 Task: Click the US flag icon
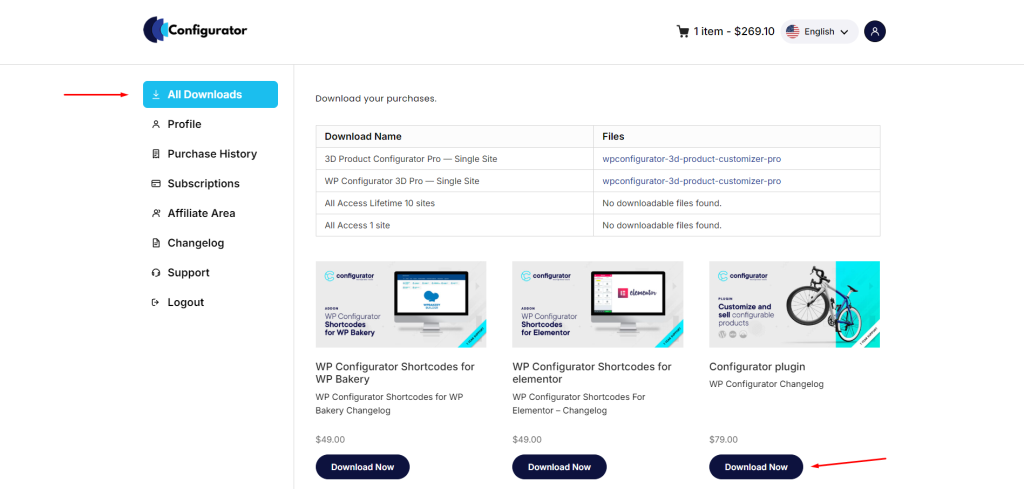(x=793, y=31)
